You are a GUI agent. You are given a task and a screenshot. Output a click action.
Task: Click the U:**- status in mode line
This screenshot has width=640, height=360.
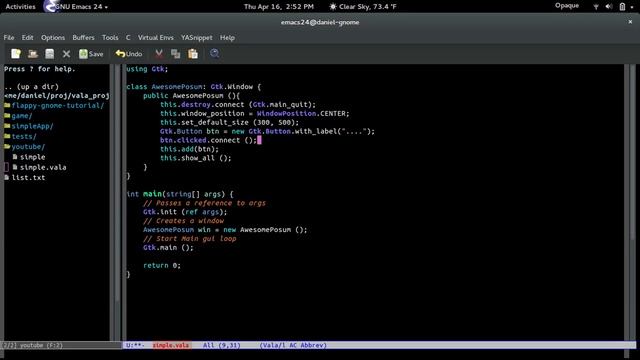tap(135, 345)
